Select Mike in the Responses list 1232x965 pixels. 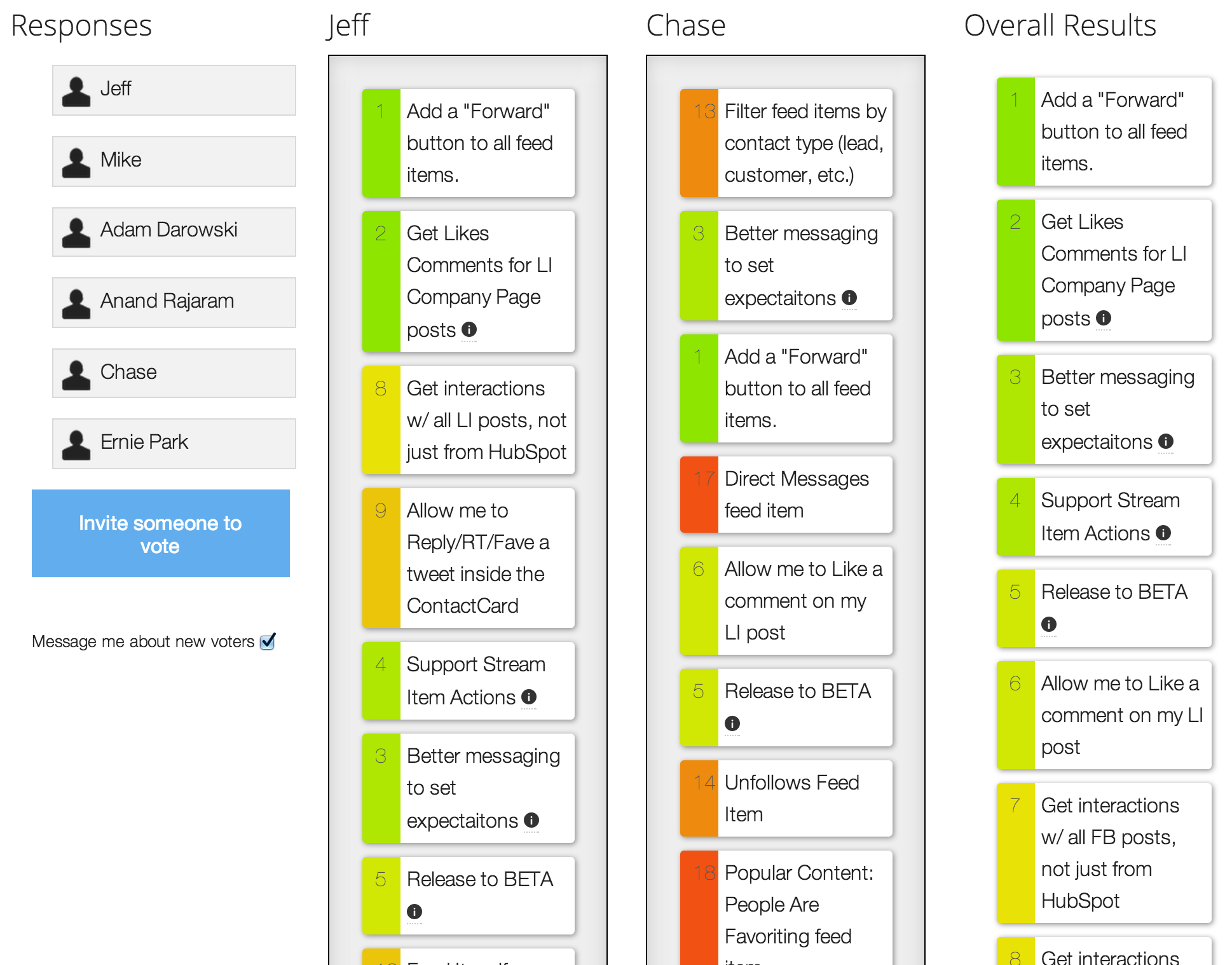(174, 161)
